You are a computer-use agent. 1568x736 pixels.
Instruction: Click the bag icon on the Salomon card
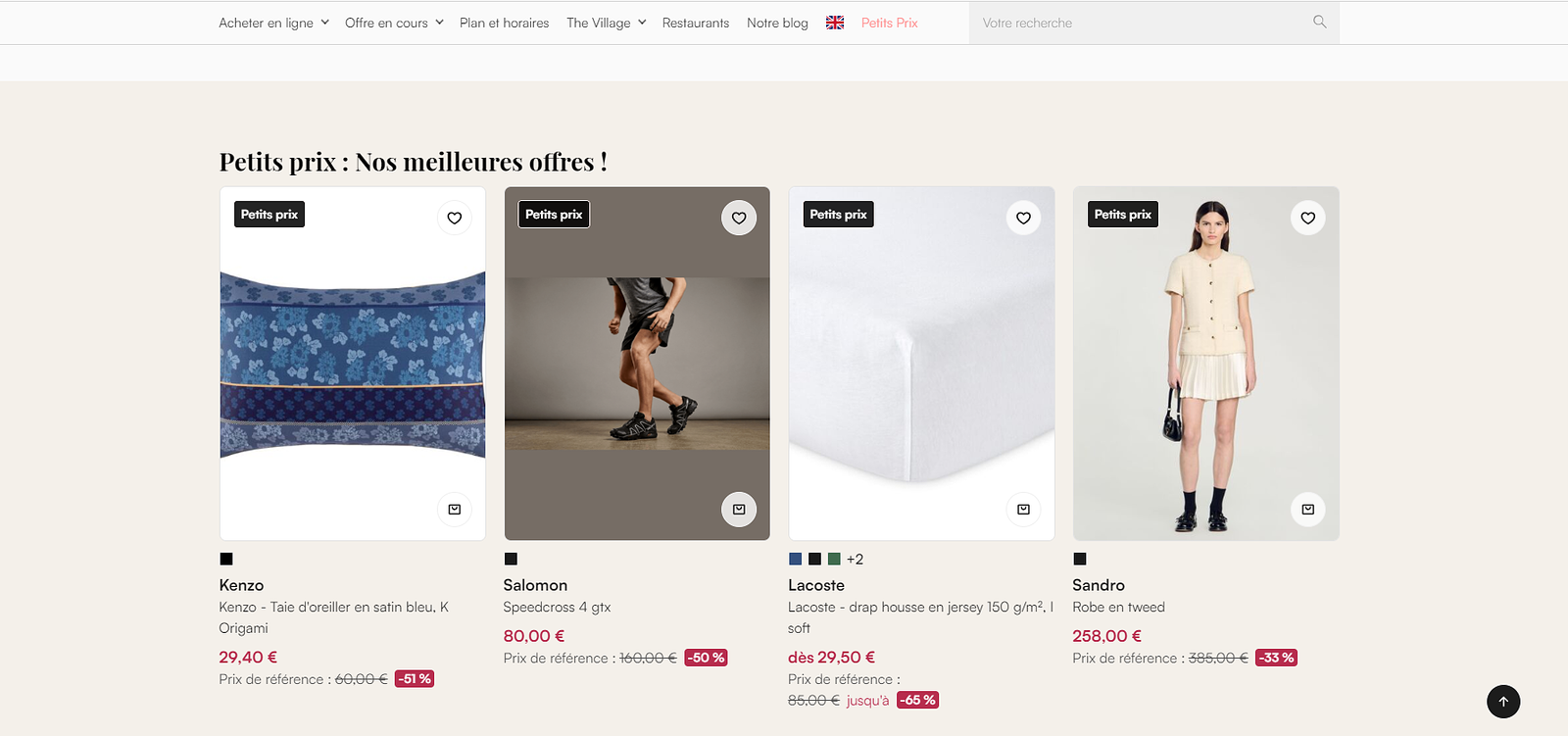pos(739,510)
